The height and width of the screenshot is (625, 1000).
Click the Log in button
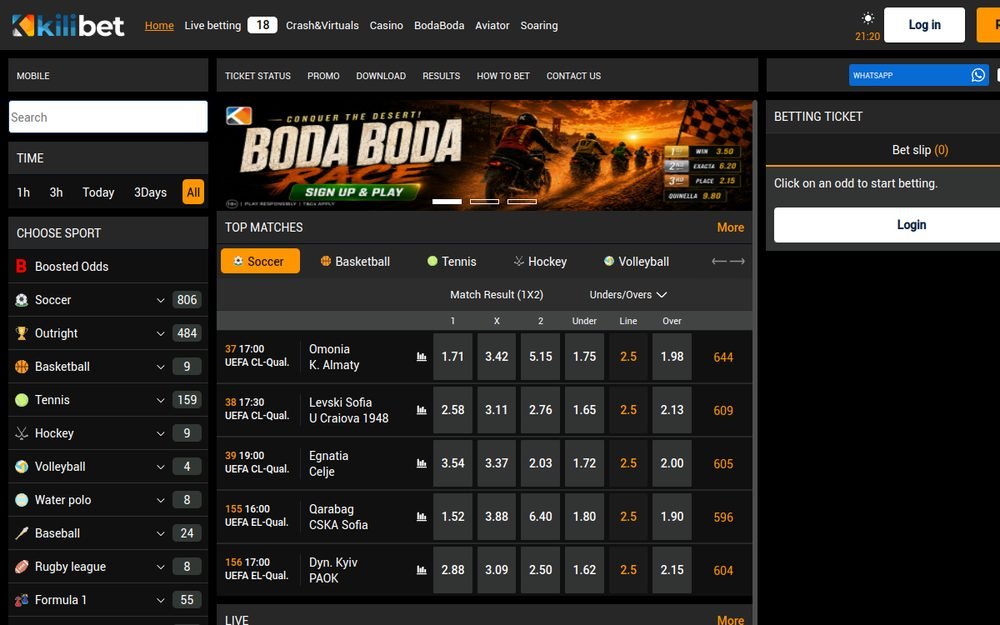point(924,25)
